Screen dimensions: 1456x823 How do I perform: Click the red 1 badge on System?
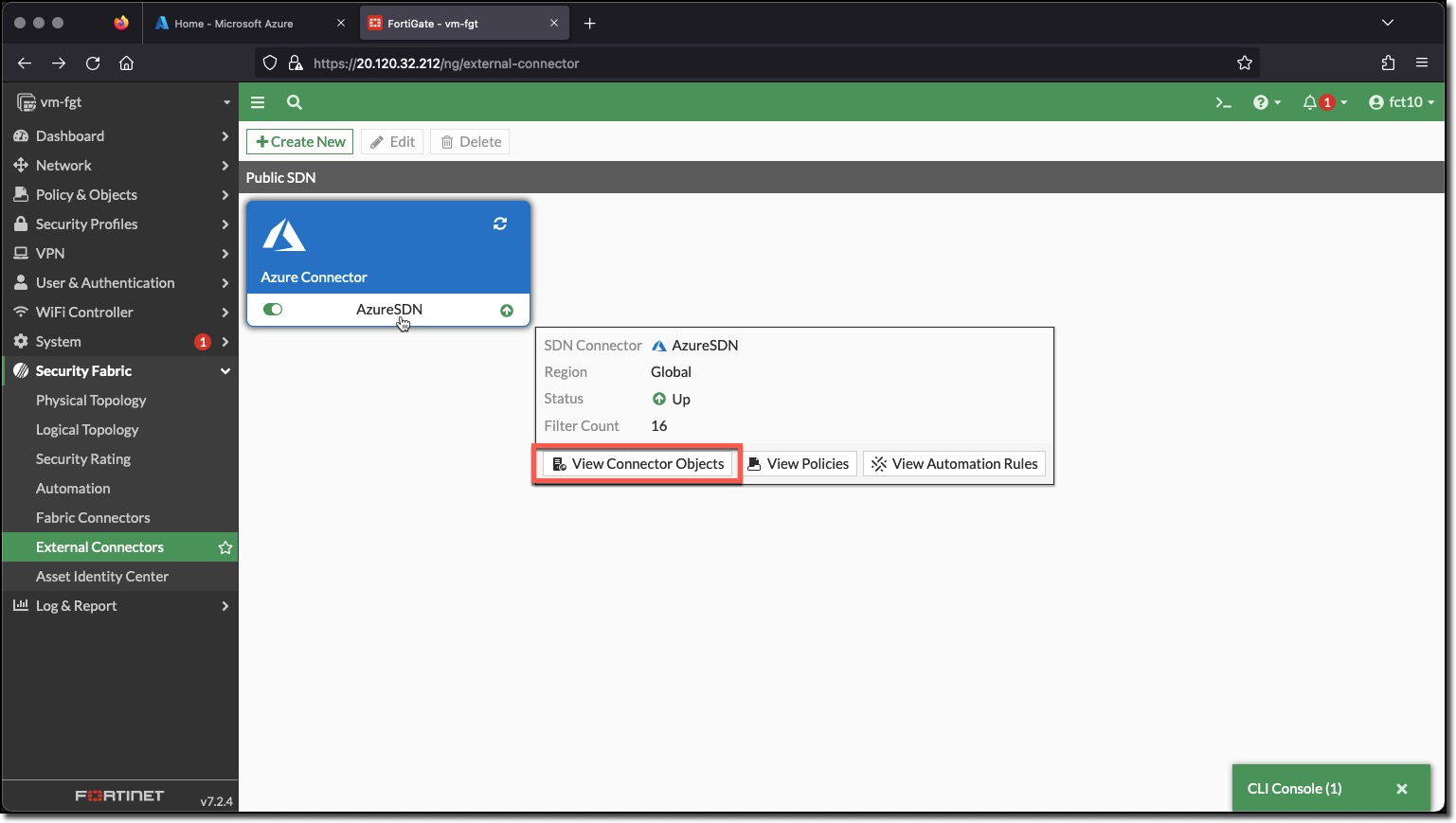tap(203, 342)
